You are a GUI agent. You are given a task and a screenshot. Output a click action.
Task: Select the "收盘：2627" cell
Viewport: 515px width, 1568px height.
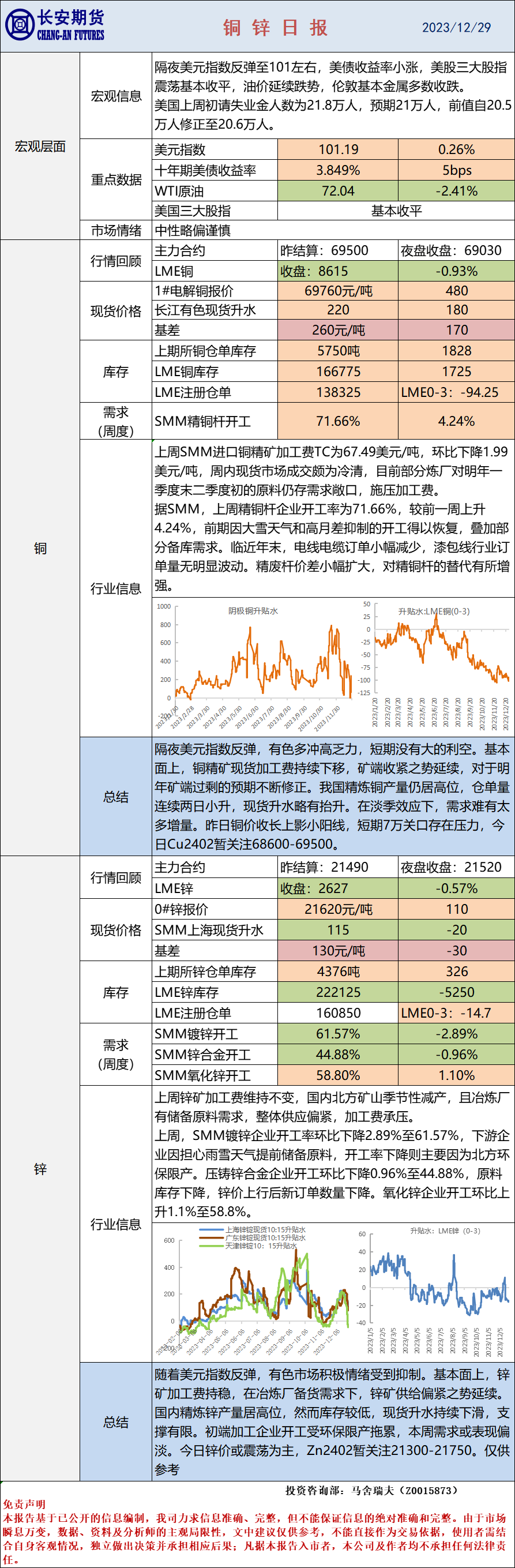[338, 888]
